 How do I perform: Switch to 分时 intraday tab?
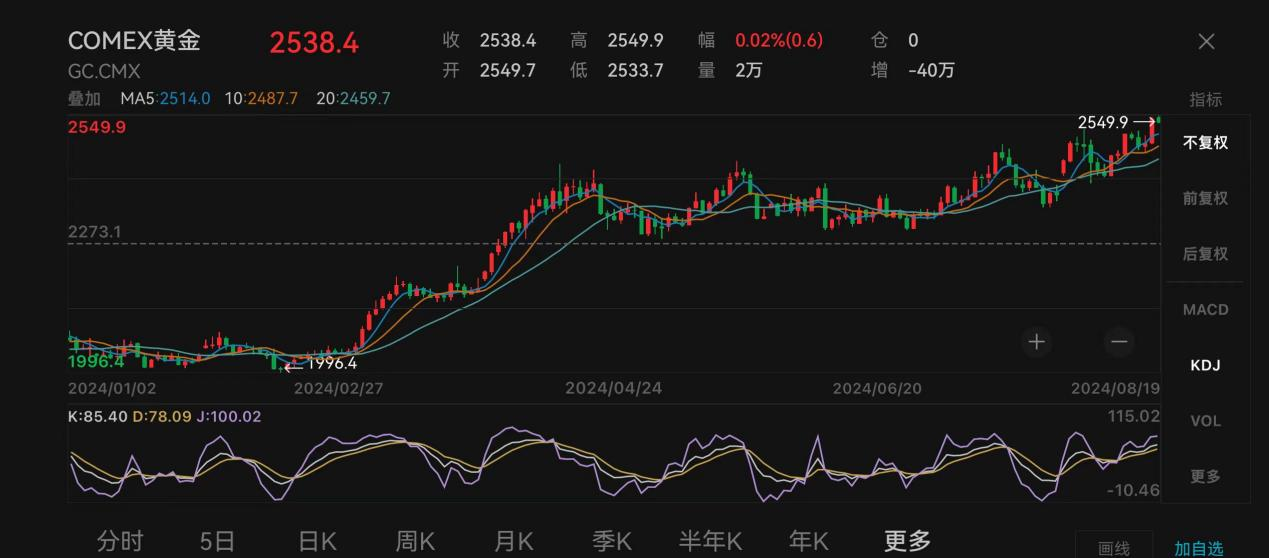pos(120,541)
